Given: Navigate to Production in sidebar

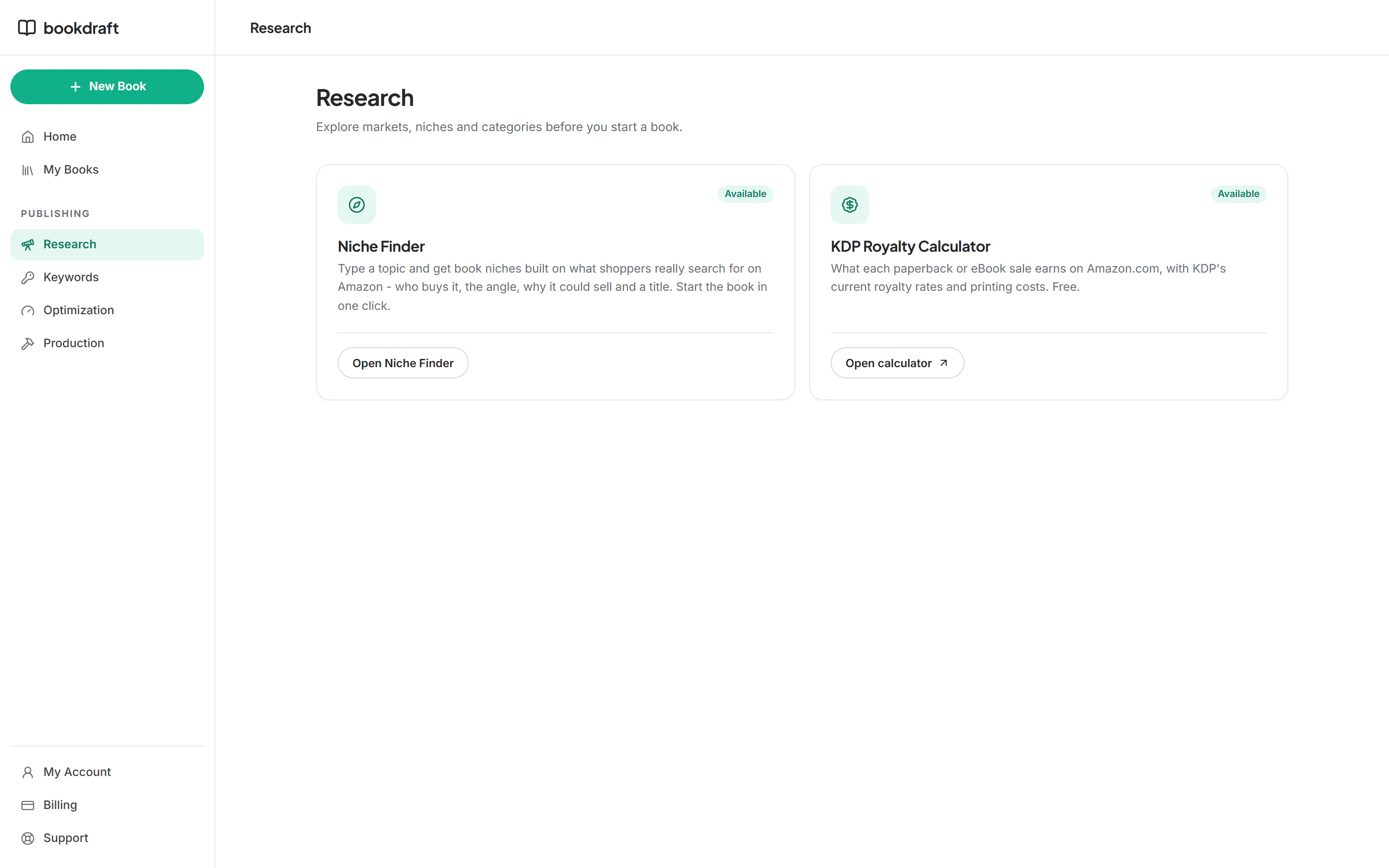Looking at the screenshot, I should pyautogui.click(x=107, y=343).
